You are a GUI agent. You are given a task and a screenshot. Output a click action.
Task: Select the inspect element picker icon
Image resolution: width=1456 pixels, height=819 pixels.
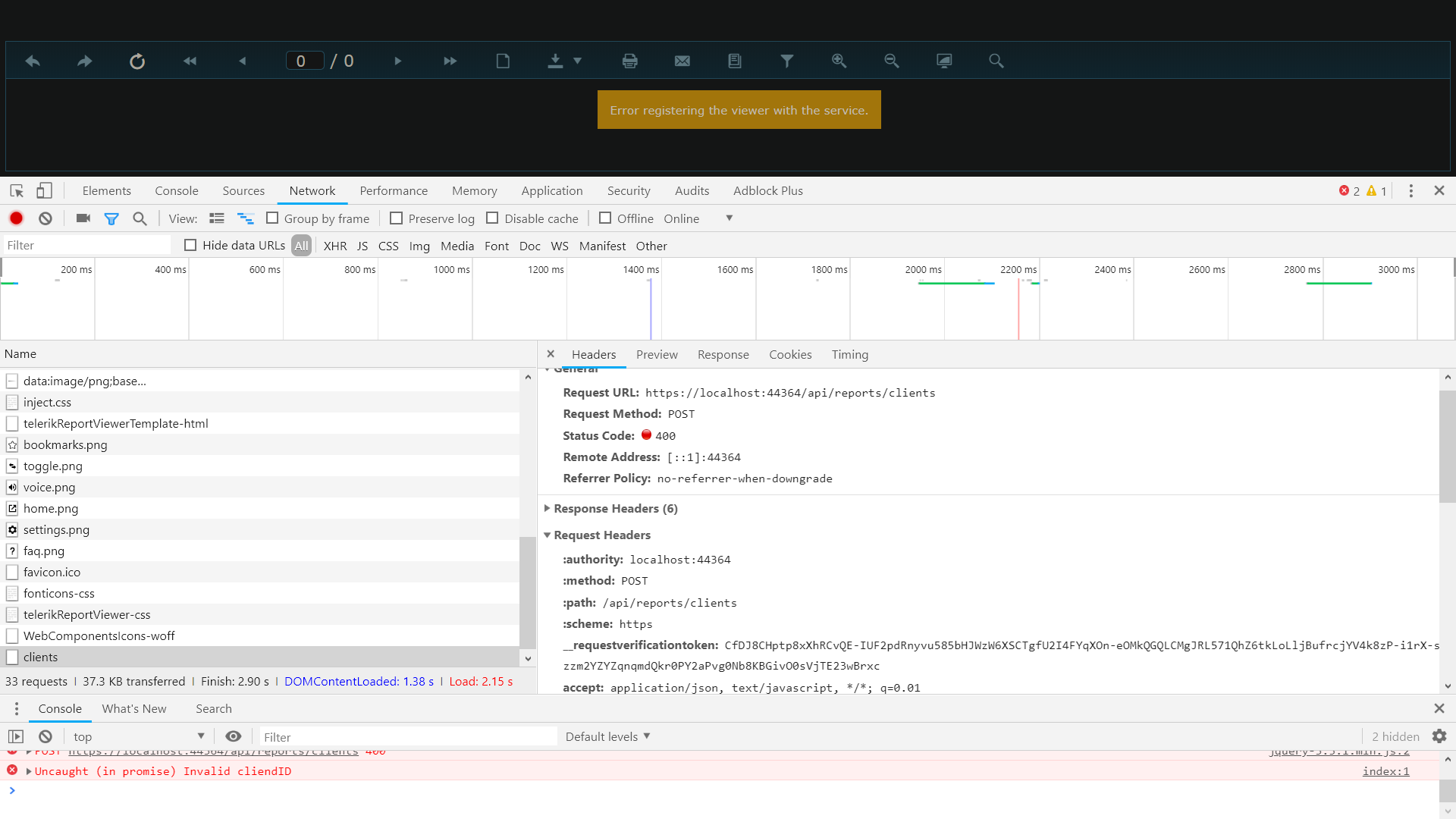tap(17, 190)
